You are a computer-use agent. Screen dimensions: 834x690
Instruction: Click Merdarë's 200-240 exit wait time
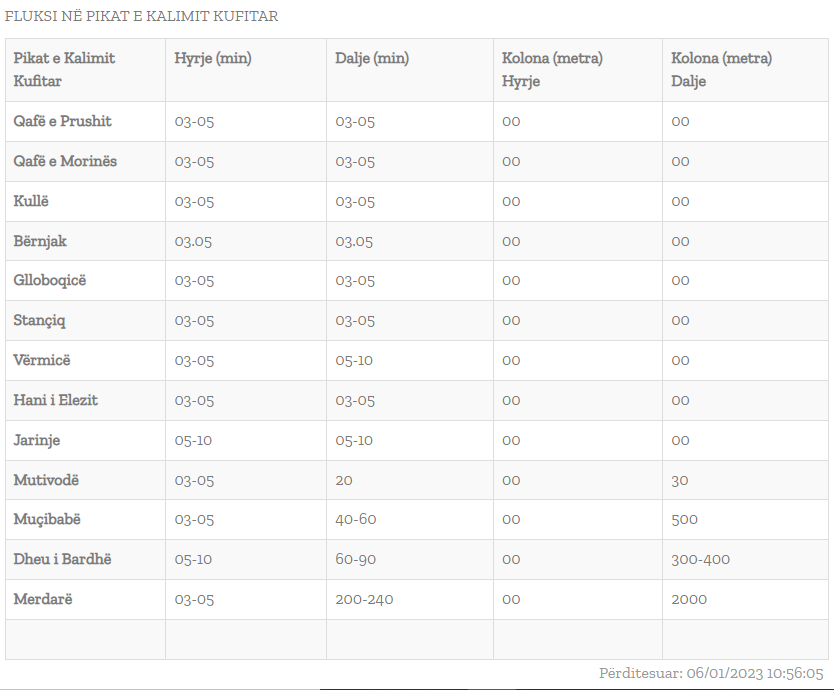coord(364,599)
